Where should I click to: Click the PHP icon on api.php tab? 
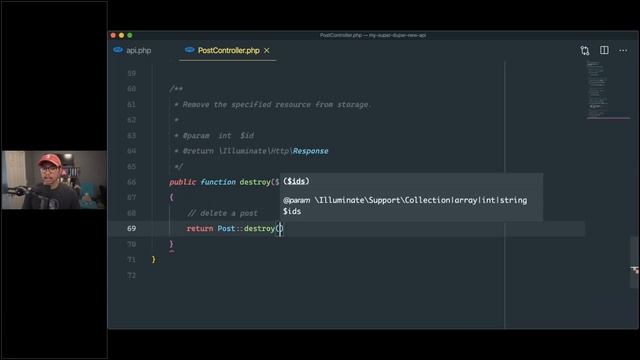coord(118,50)
